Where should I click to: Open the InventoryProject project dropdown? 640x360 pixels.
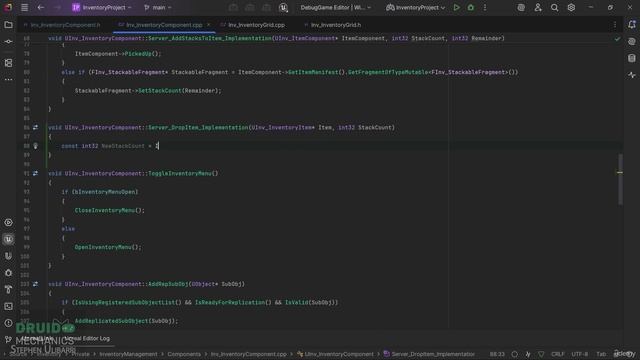(102, 7)
